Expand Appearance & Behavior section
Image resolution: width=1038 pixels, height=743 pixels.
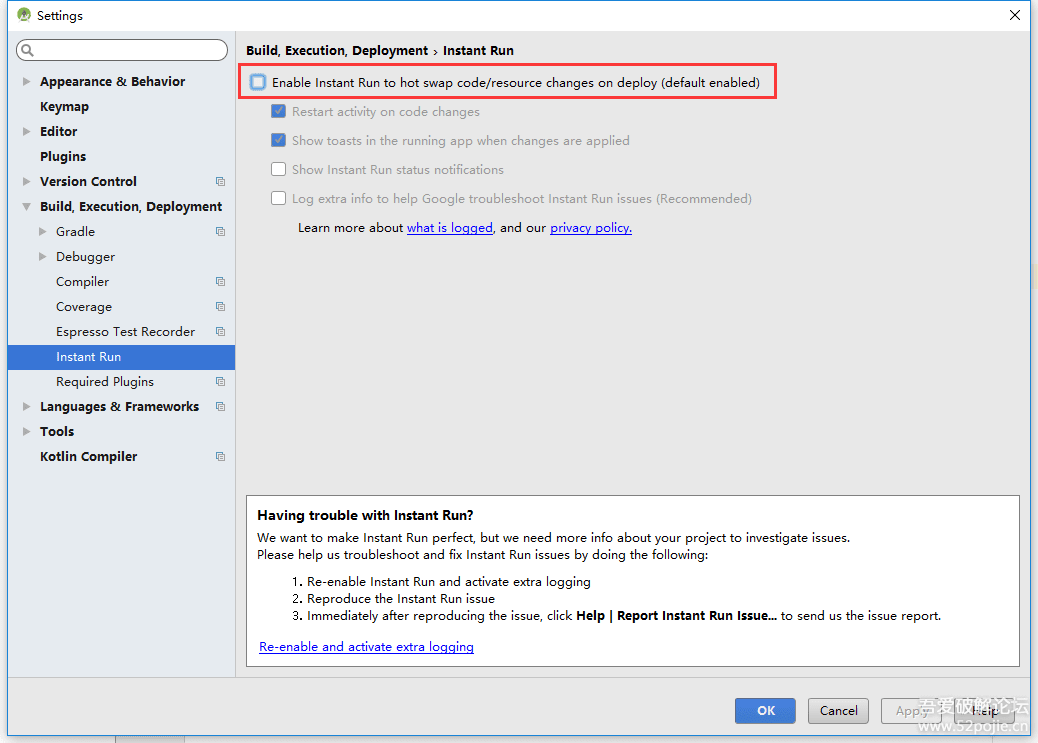26,81
